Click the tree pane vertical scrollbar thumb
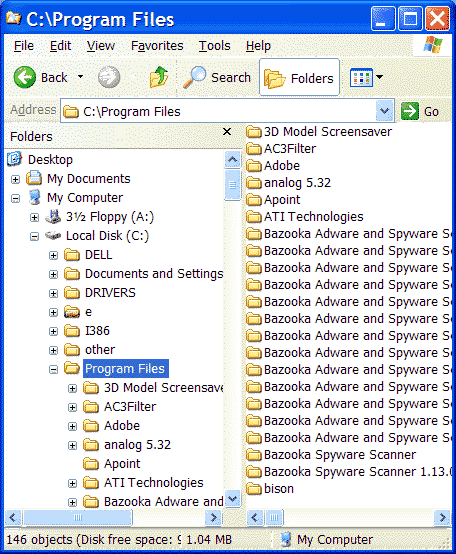Screen dimensions: 456x554 232,185
